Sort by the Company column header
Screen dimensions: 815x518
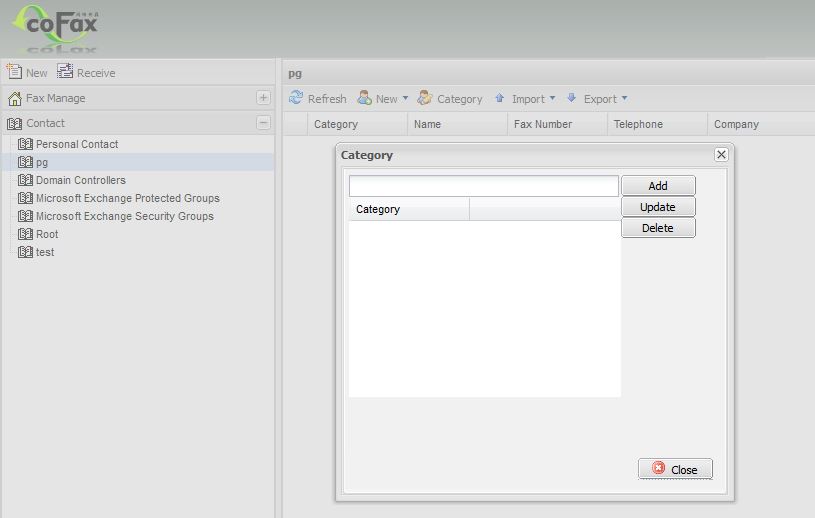(x=761, y=124)
